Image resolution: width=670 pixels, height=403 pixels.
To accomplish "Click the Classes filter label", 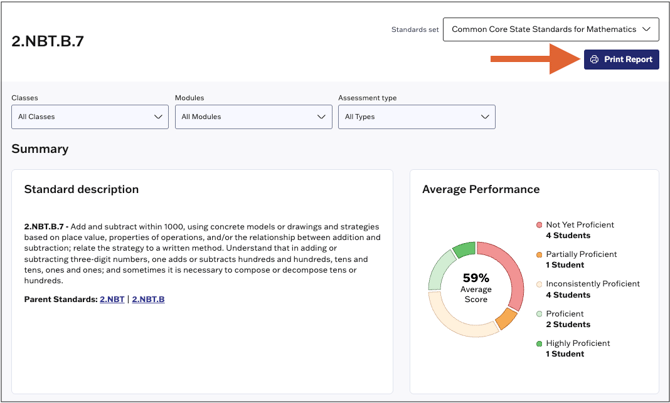I will [x=25, y=98].
